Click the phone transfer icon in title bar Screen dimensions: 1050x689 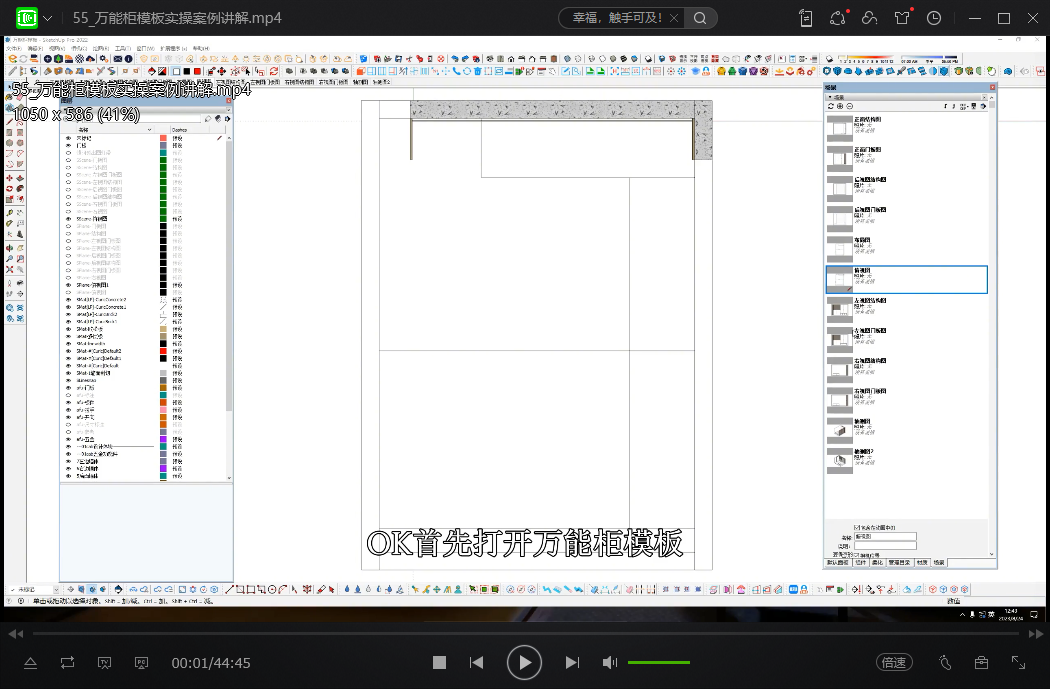pos(807,18)
